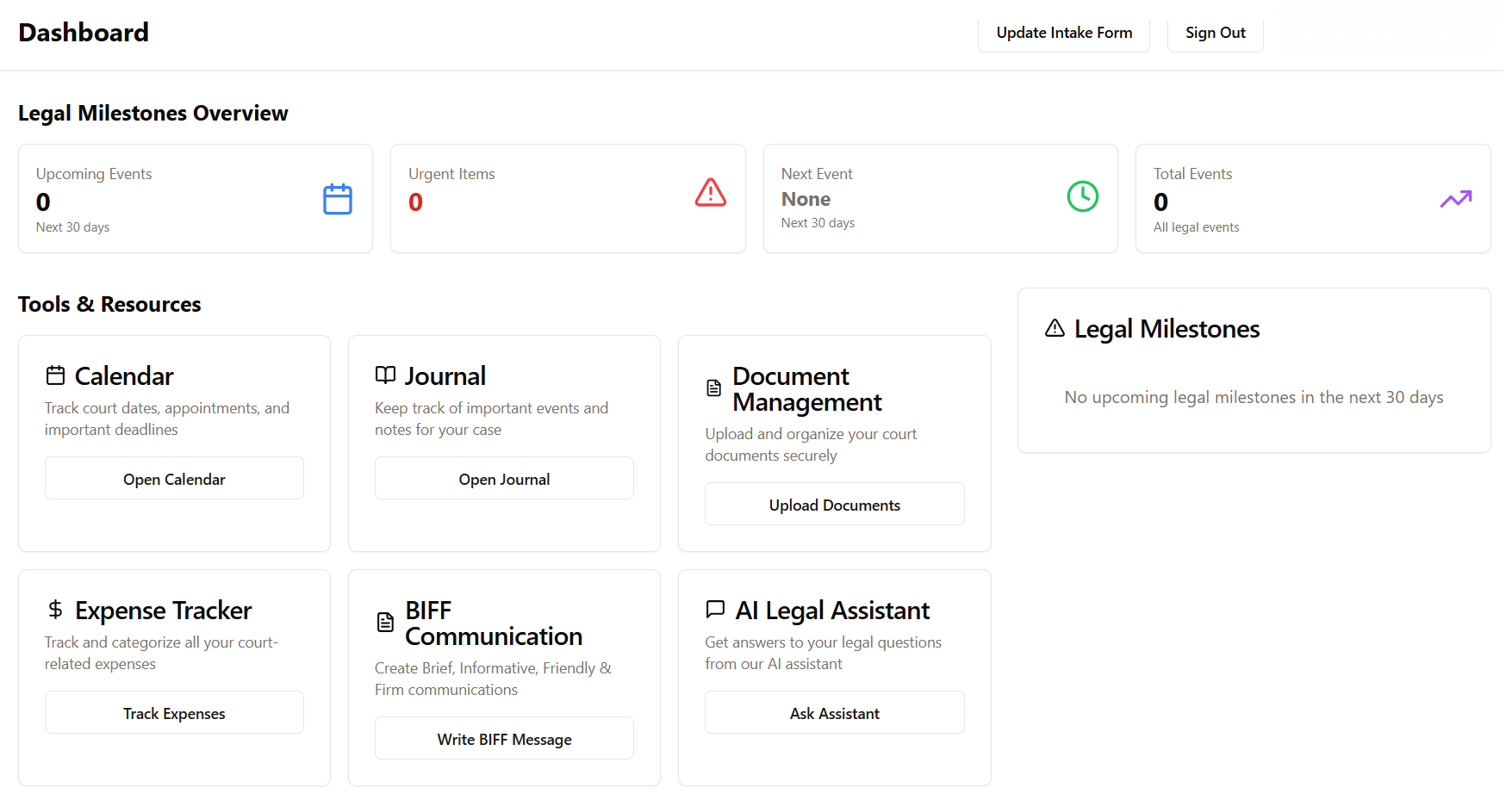1512x800 pixels.
Task: Click the purple trend arrow on Total Events
Action: tap(1455, 198)
